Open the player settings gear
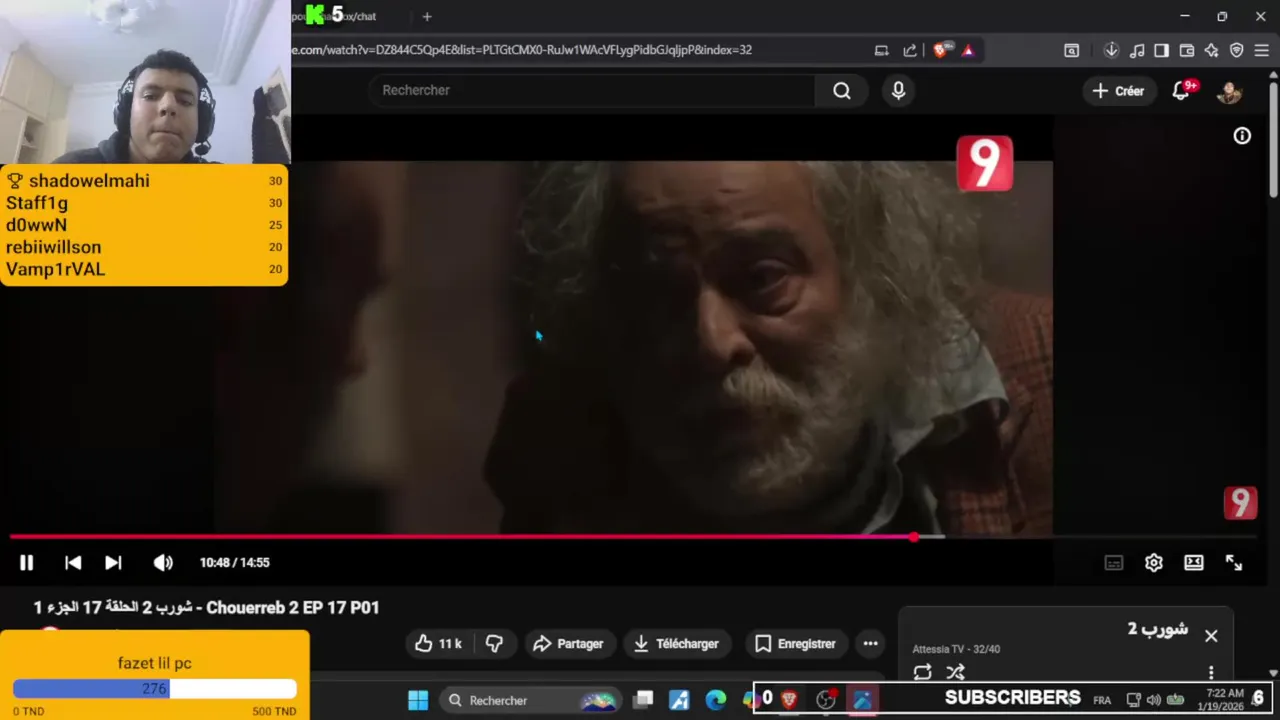1280x720 pixels. (x=1154, y=563)
